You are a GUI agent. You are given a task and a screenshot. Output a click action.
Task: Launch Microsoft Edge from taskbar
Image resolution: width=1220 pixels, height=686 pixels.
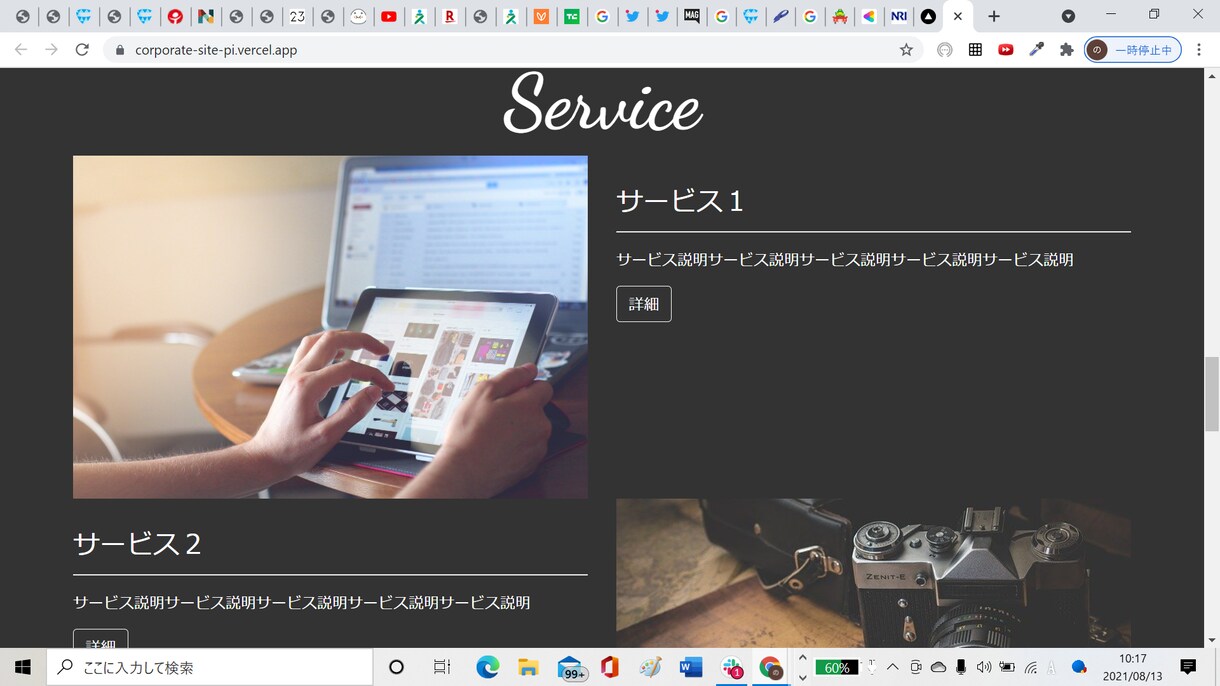pyautogui.click(x=487, y=667)
